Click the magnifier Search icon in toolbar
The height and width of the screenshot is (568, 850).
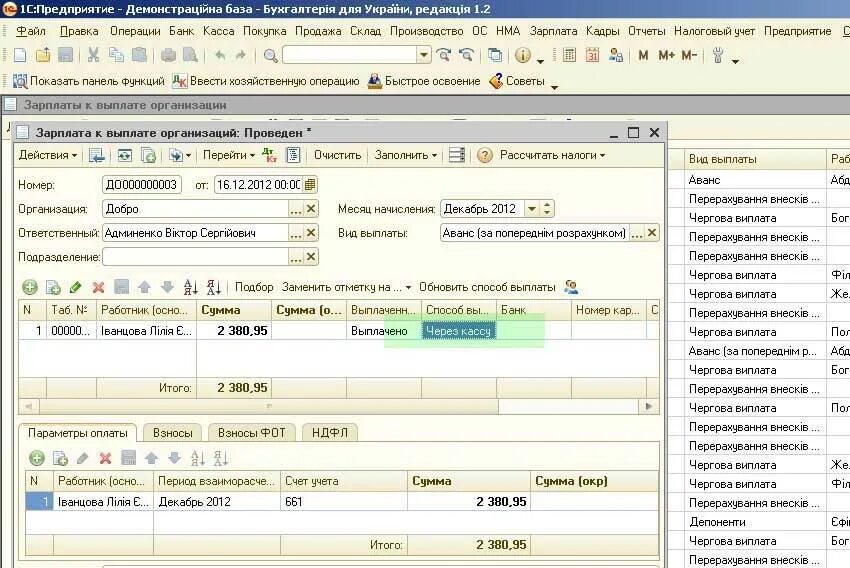click(x=270, y=55)
